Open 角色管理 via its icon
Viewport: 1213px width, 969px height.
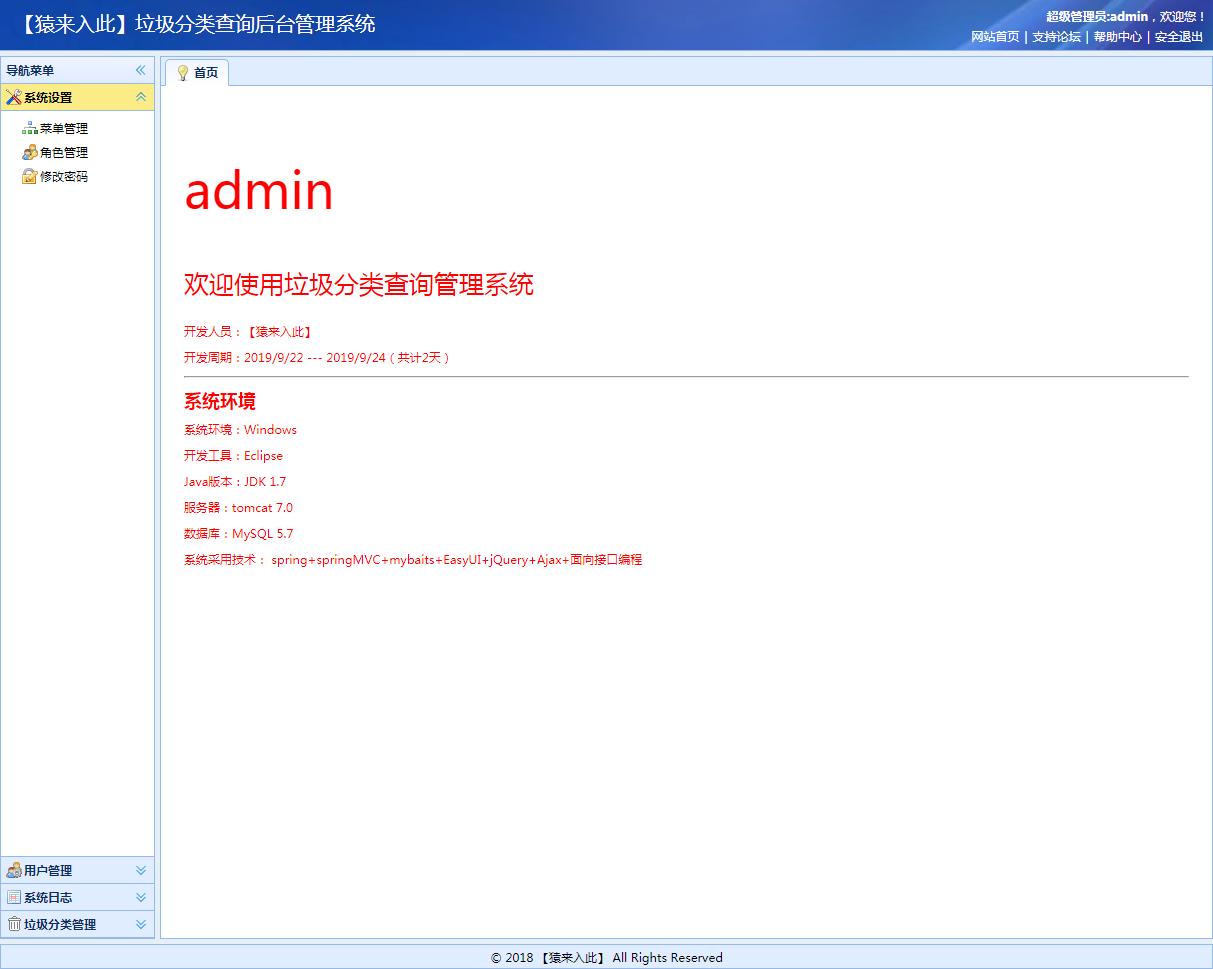click(30, 152)
